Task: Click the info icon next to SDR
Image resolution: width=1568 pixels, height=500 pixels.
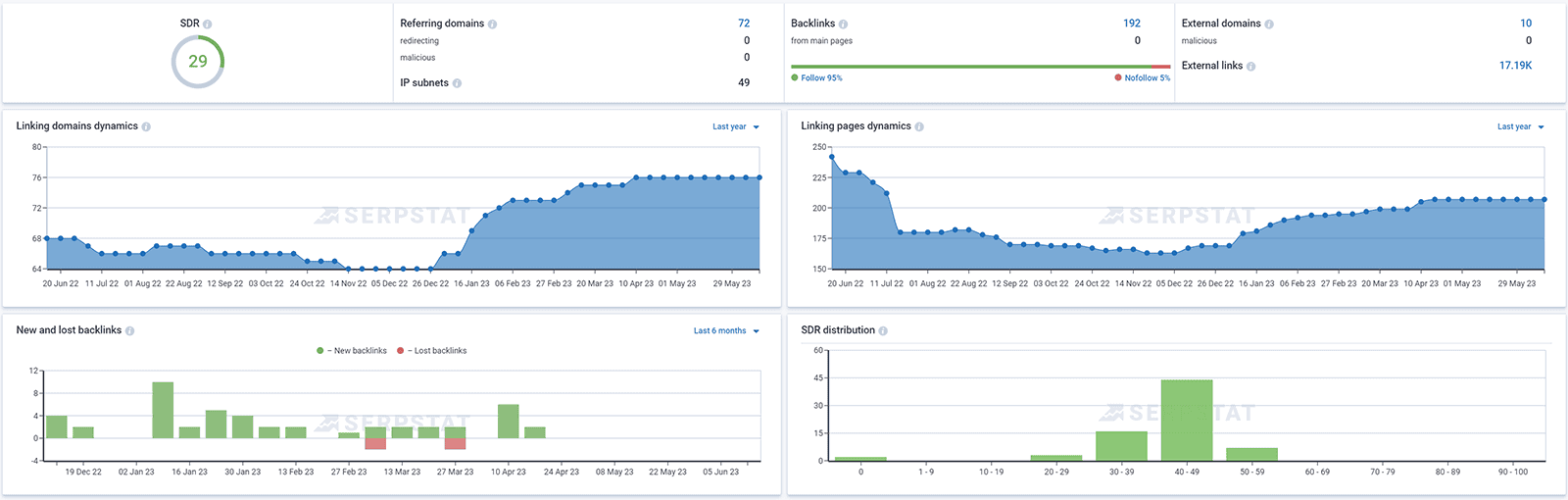Action: (207, 24)
